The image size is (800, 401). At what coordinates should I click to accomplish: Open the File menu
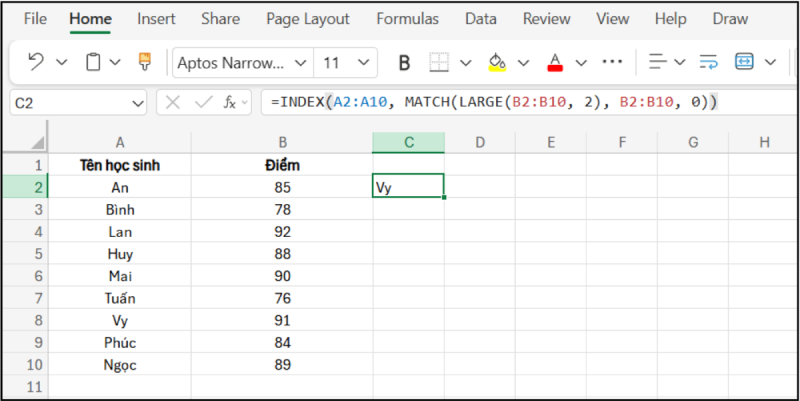35,18
